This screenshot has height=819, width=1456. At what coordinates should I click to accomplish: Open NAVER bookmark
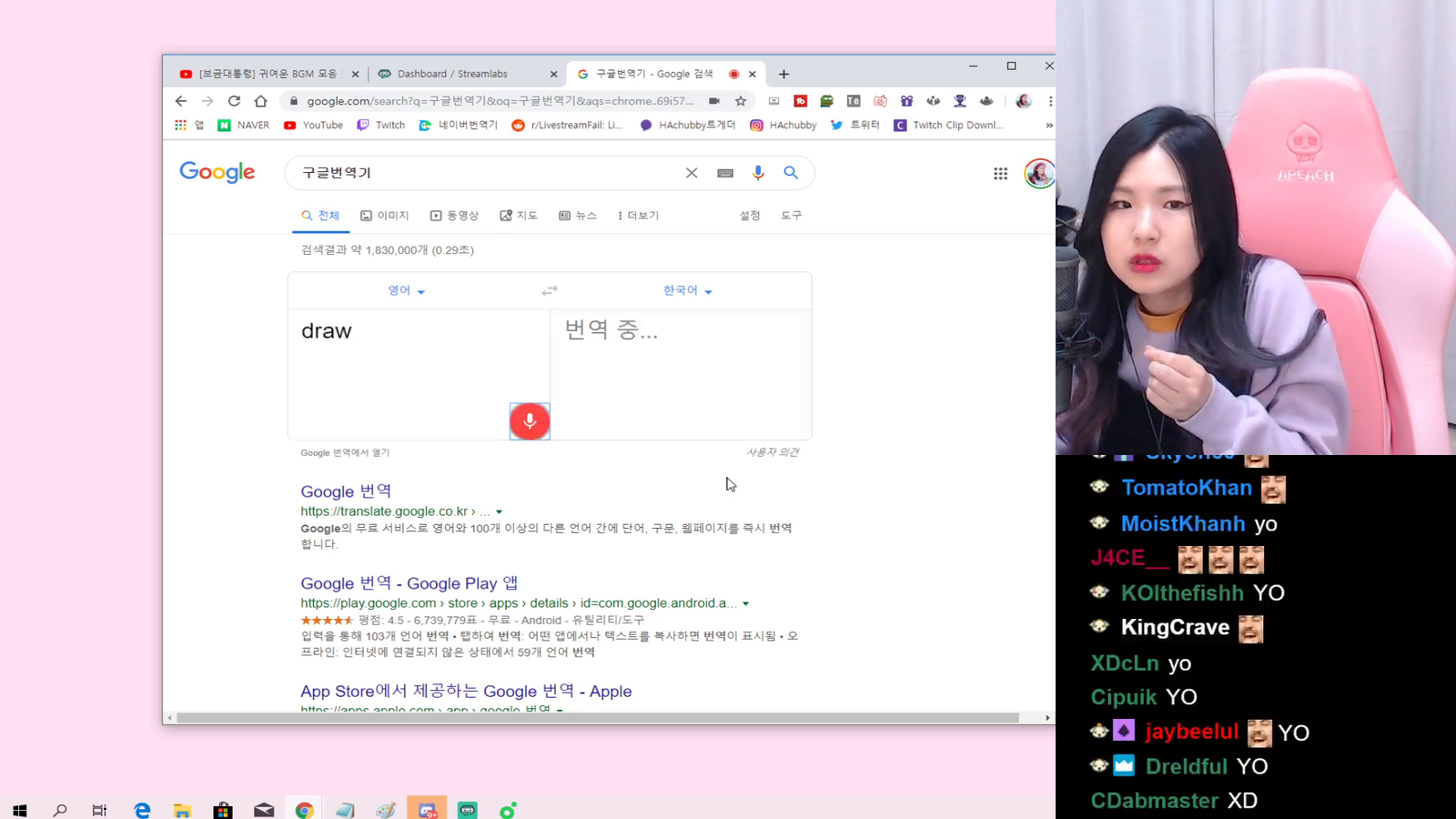tap(244, 126)
